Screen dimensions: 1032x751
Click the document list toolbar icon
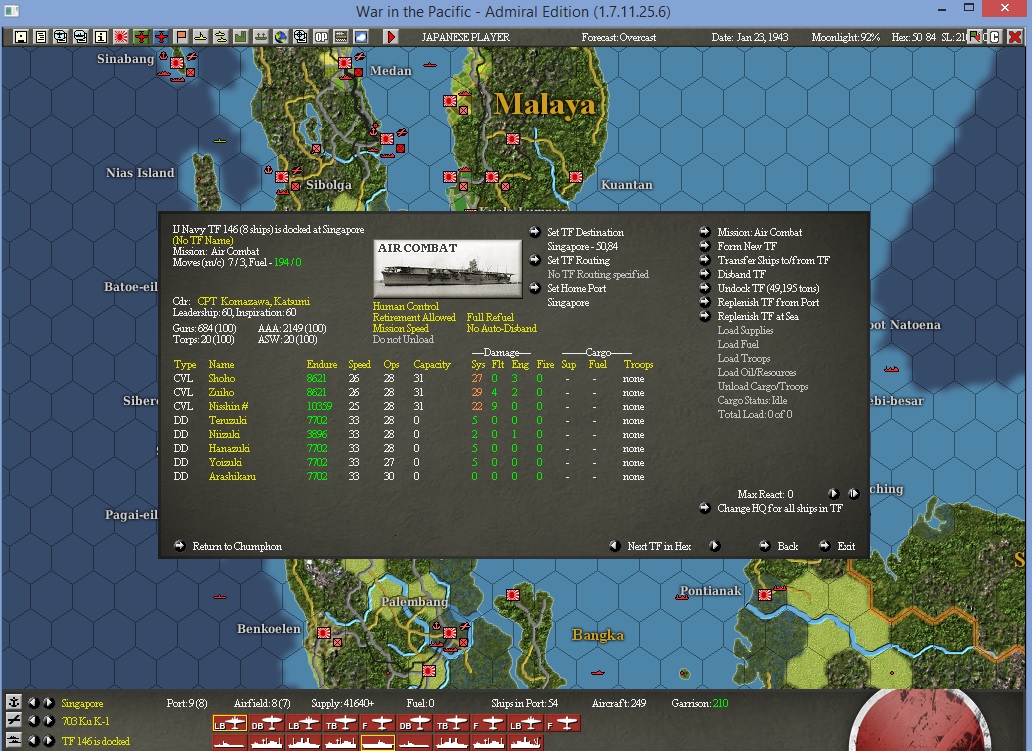click(x=41, y=37)
